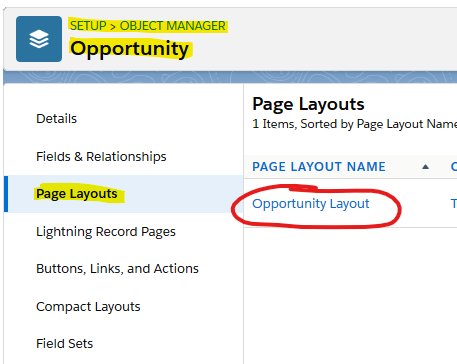Click the '1 Items, Sorted by' text
Image resolution: width=457 pixels, height=364 pixels.
(x=303, y=124)
